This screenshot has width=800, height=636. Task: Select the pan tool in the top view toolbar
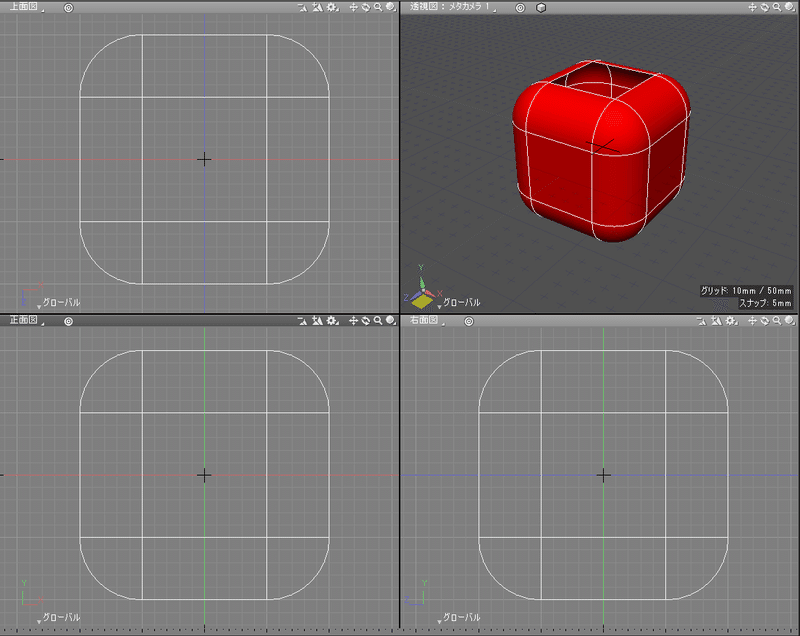coord(354,8)
